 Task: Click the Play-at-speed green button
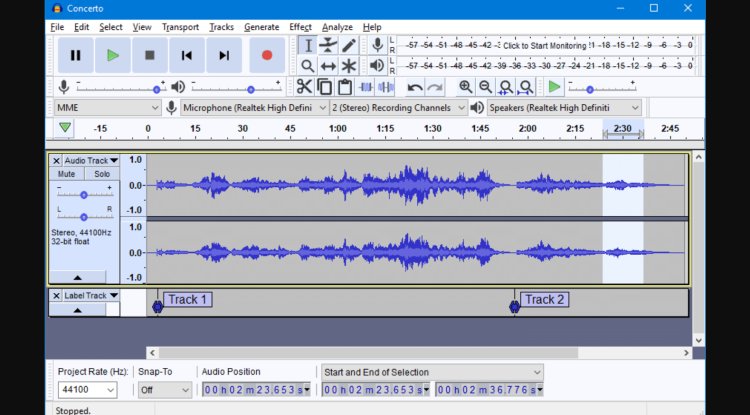[554, 87]
